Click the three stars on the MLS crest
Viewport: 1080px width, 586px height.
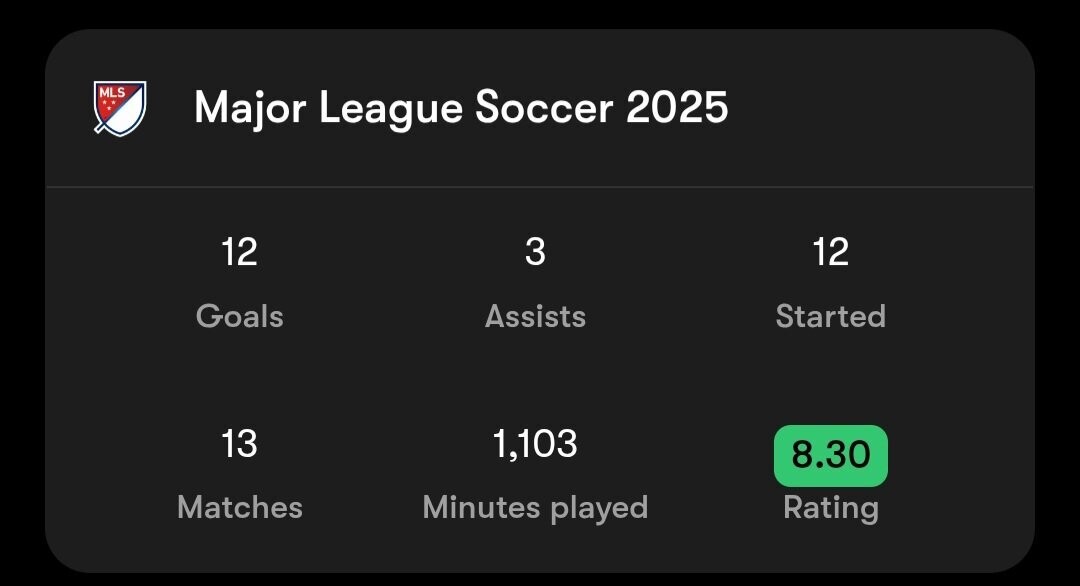coord(108,104)
